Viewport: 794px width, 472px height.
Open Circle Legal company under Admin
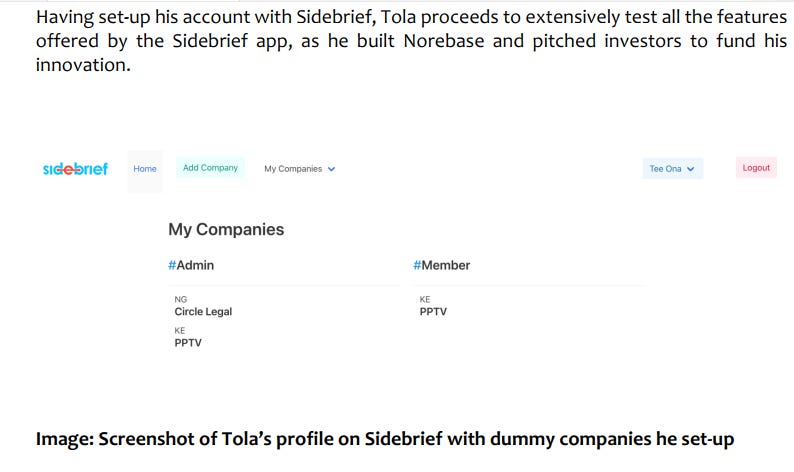click(x=203, y=311)
